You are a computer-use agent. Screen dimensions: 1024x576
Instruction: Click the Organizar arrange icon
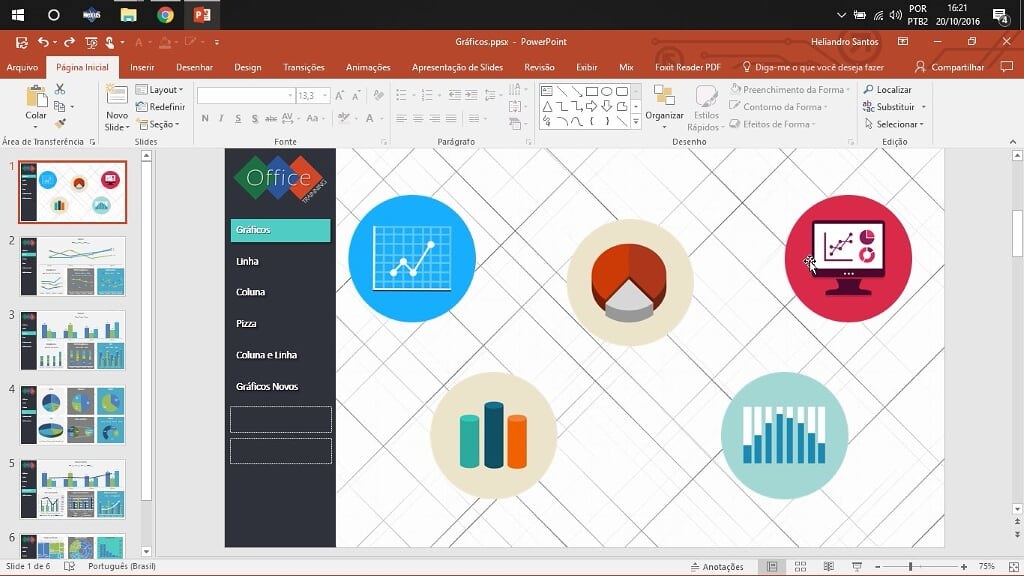[x=664, y=98]
